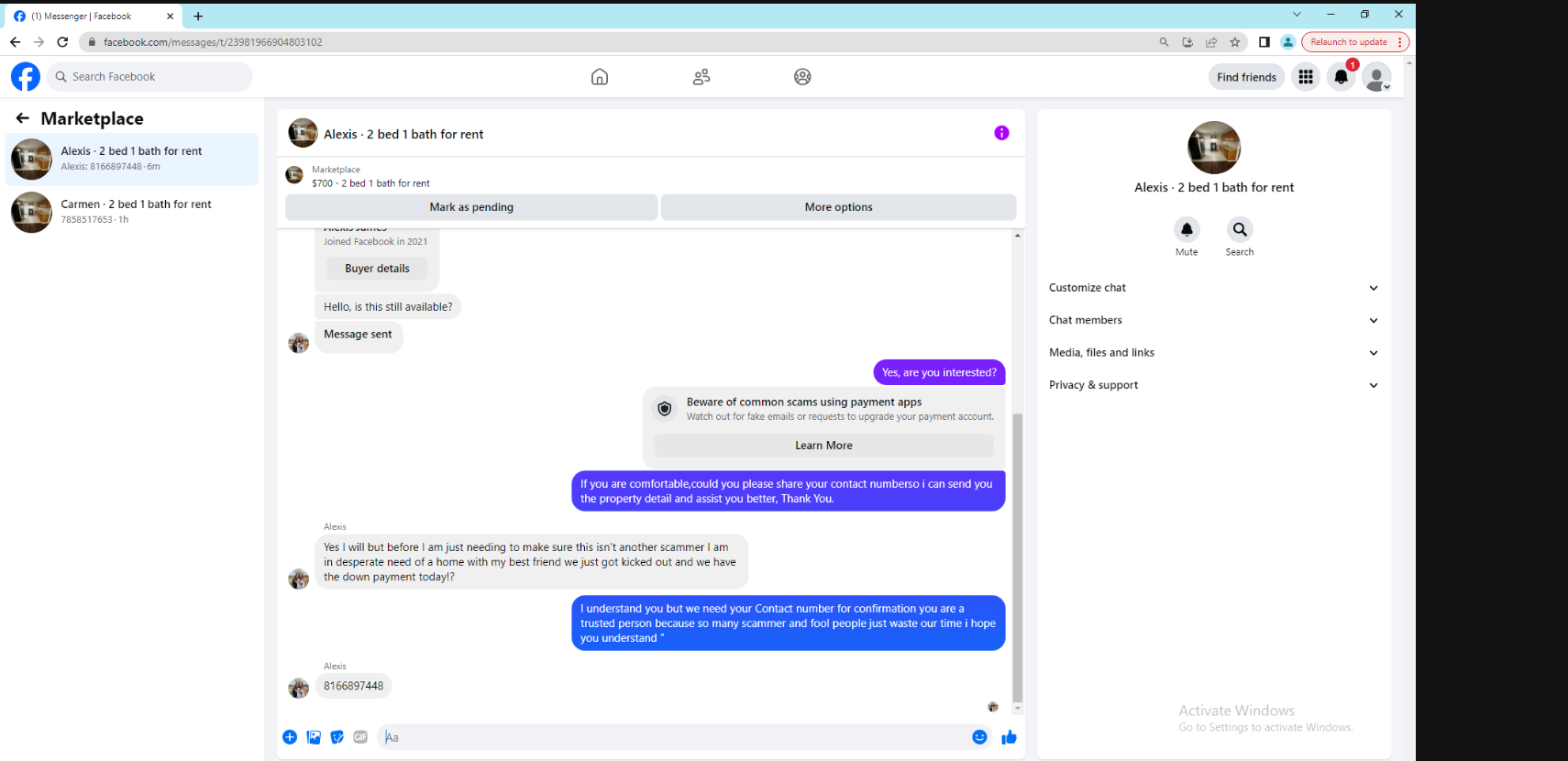
Task: Open the Groups icon in top navigation
Action: 802,77
